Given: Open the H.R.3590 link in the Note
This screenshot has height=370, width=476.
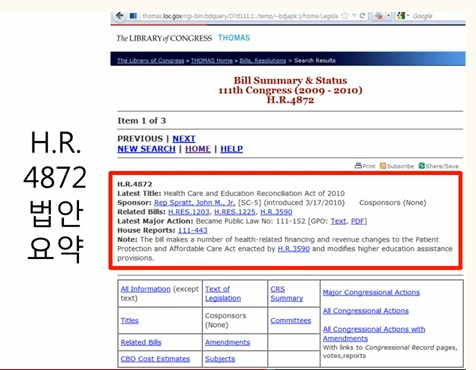Looking at the screenshot, I should [294, 249].
